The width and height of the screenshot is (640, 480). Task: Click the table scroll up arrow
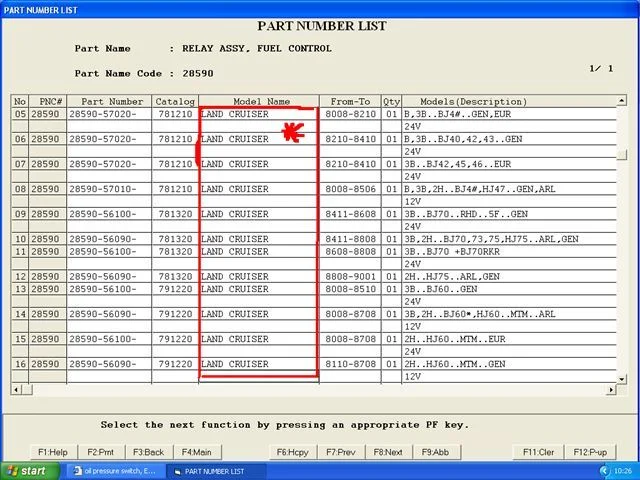pos(621,100)
